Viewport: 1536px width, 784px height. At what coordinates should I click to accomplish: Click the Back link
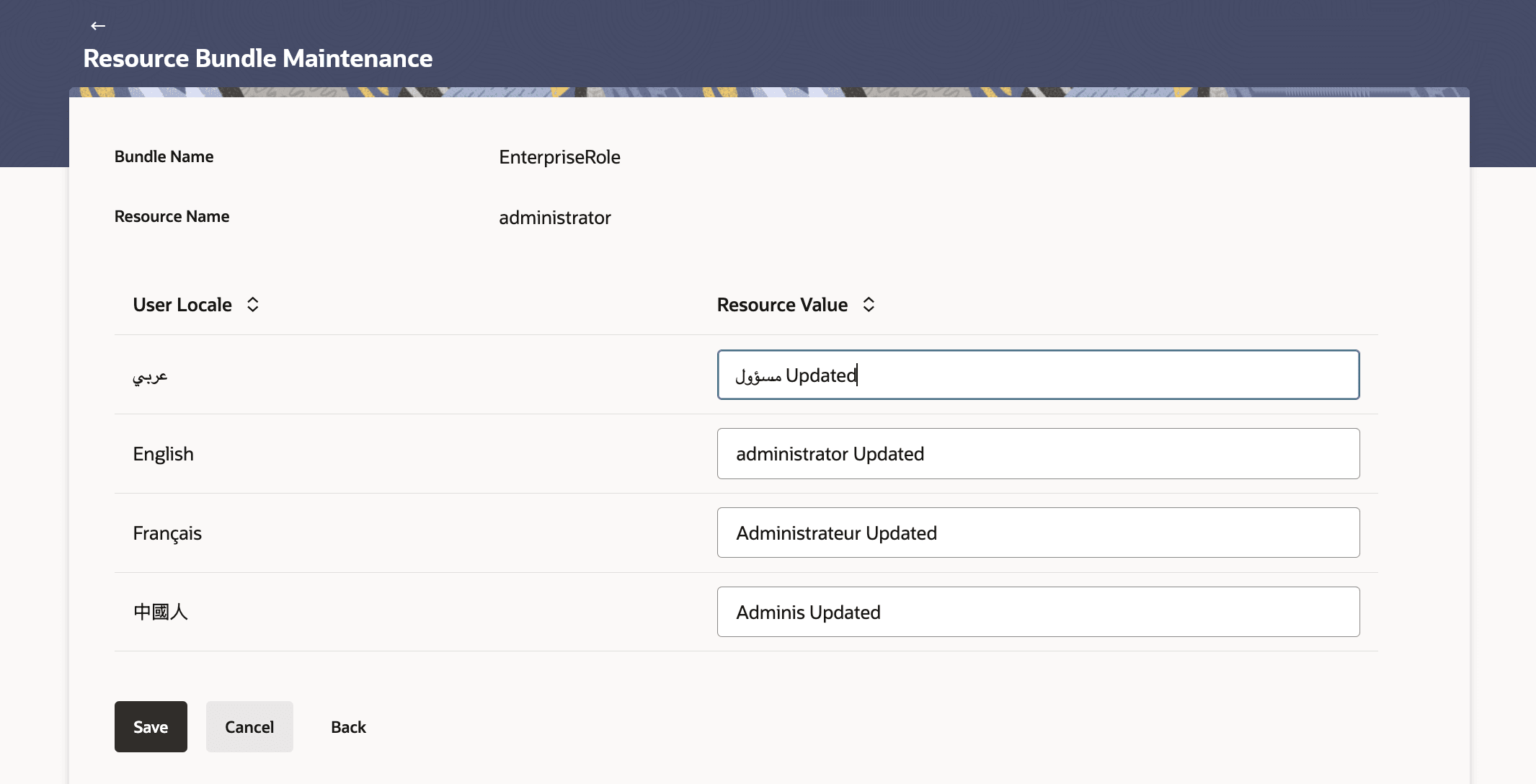coord(348,727)
